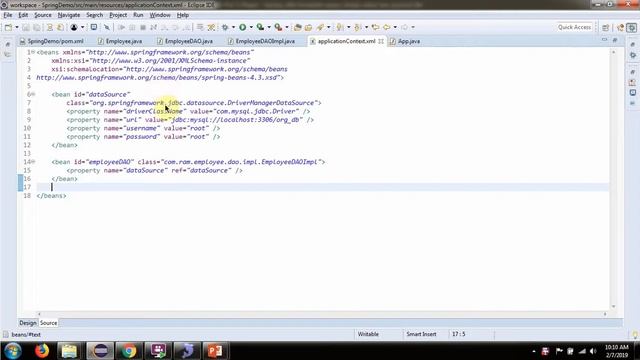Click the editor vertical scrollbar down arrow

(x=613, y=307)
